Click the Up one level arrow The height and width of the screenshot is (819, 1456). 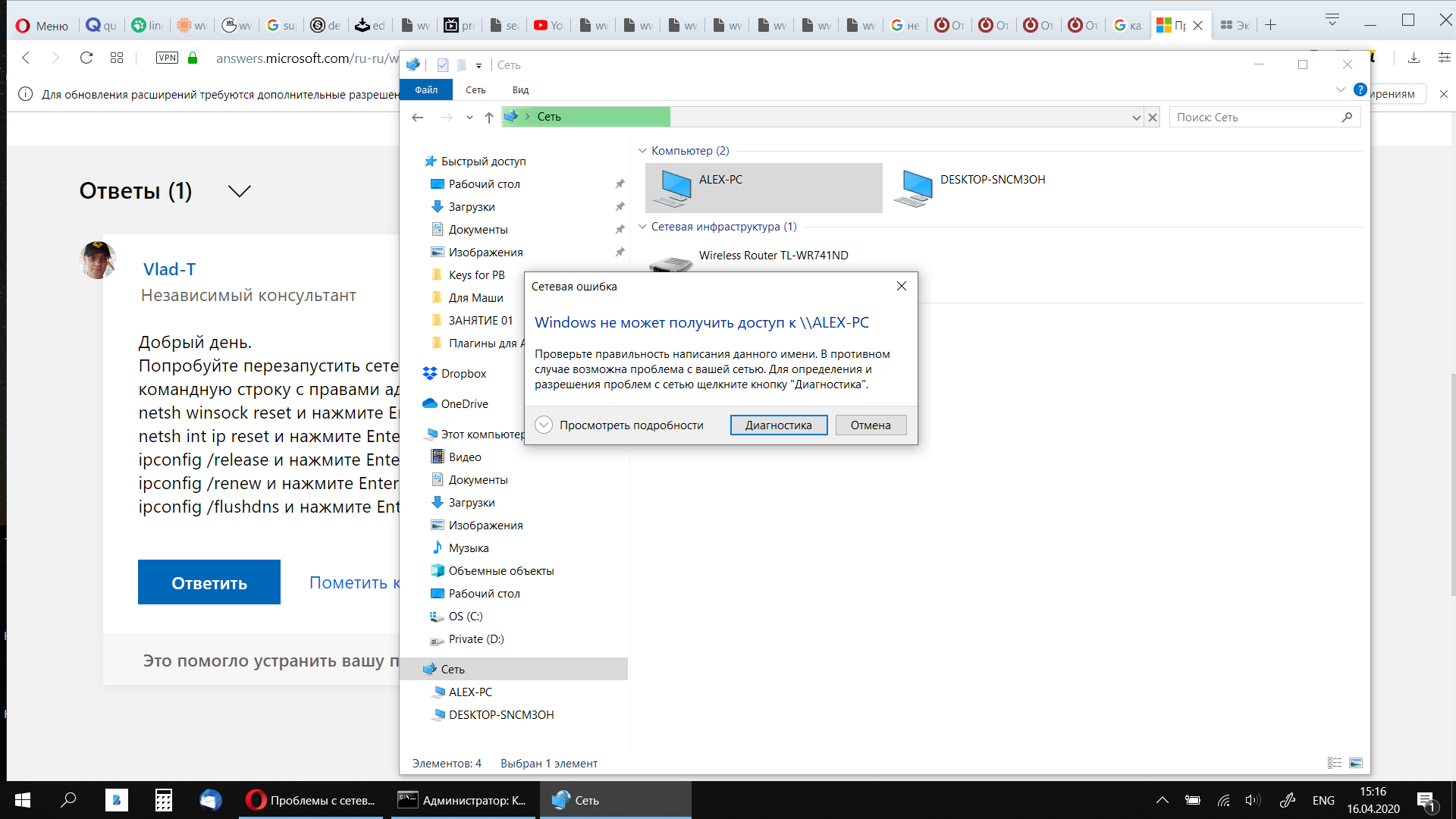489,118
